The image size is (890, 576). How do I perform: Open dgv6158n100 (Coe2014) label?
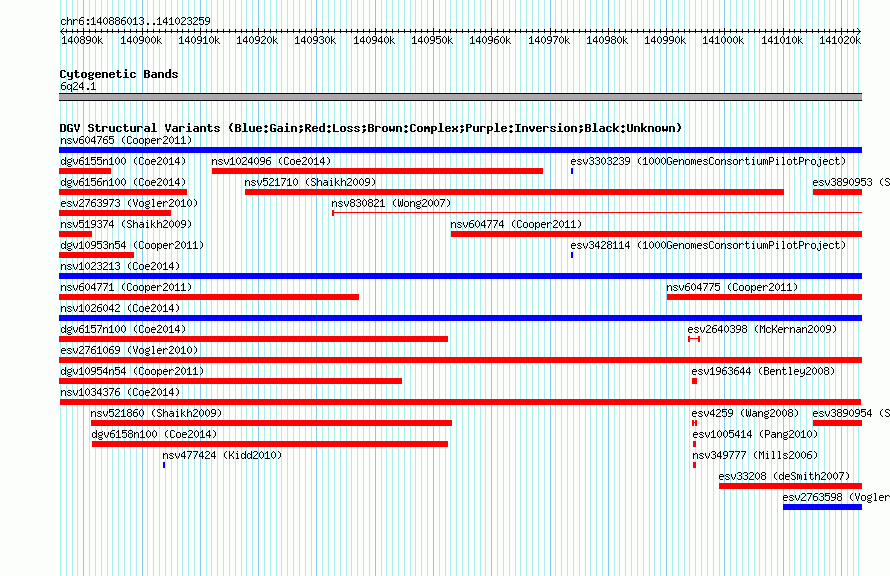pyautogui.click(x=154, y=434)
